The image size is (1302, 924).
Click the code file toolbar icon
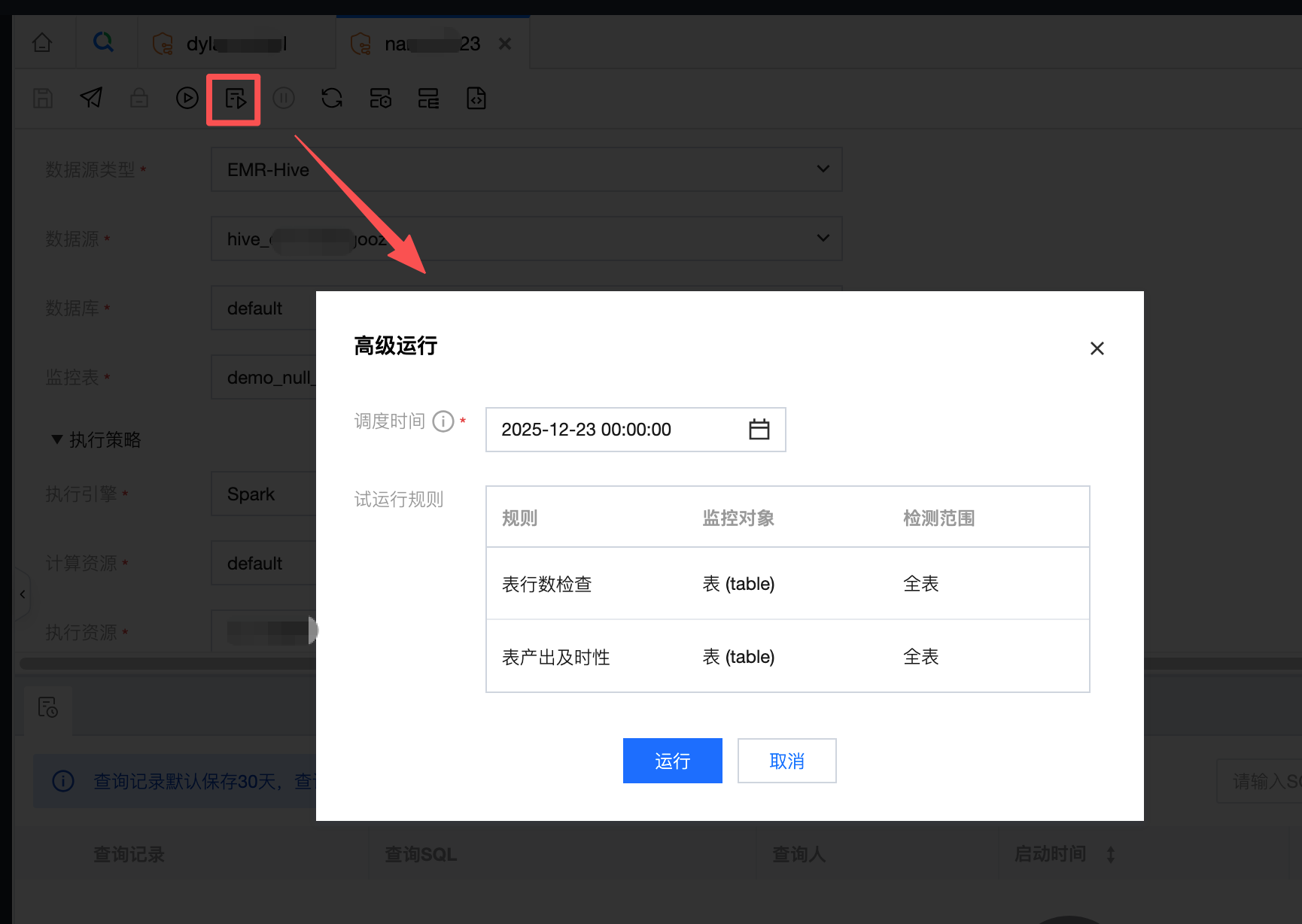[x=476, y=98]
